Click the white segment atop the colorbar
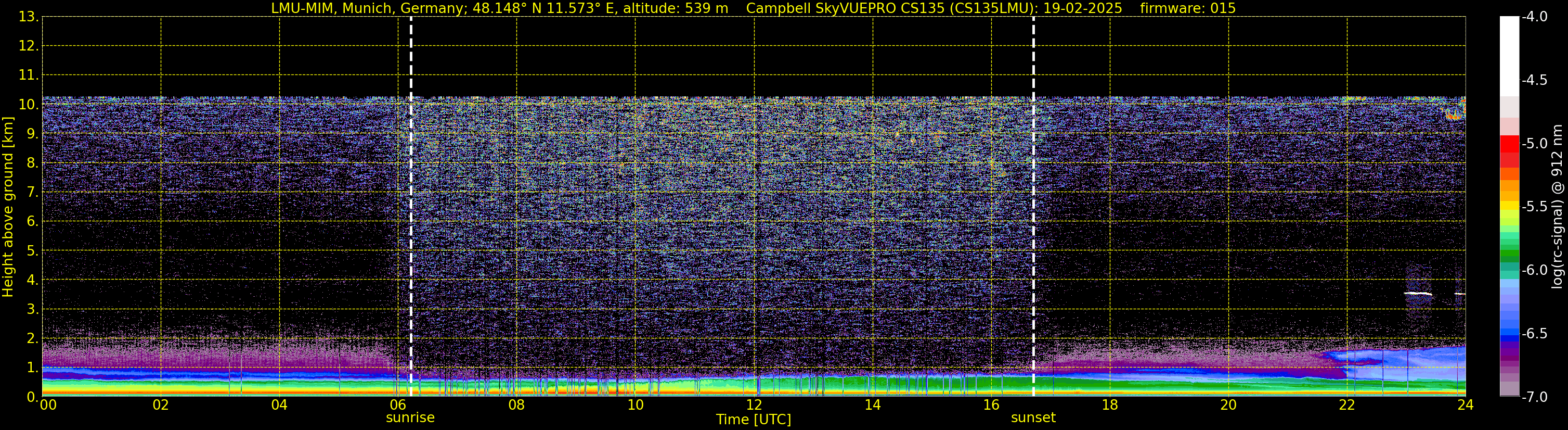 pyautogui.click(x=1510, y=56)
